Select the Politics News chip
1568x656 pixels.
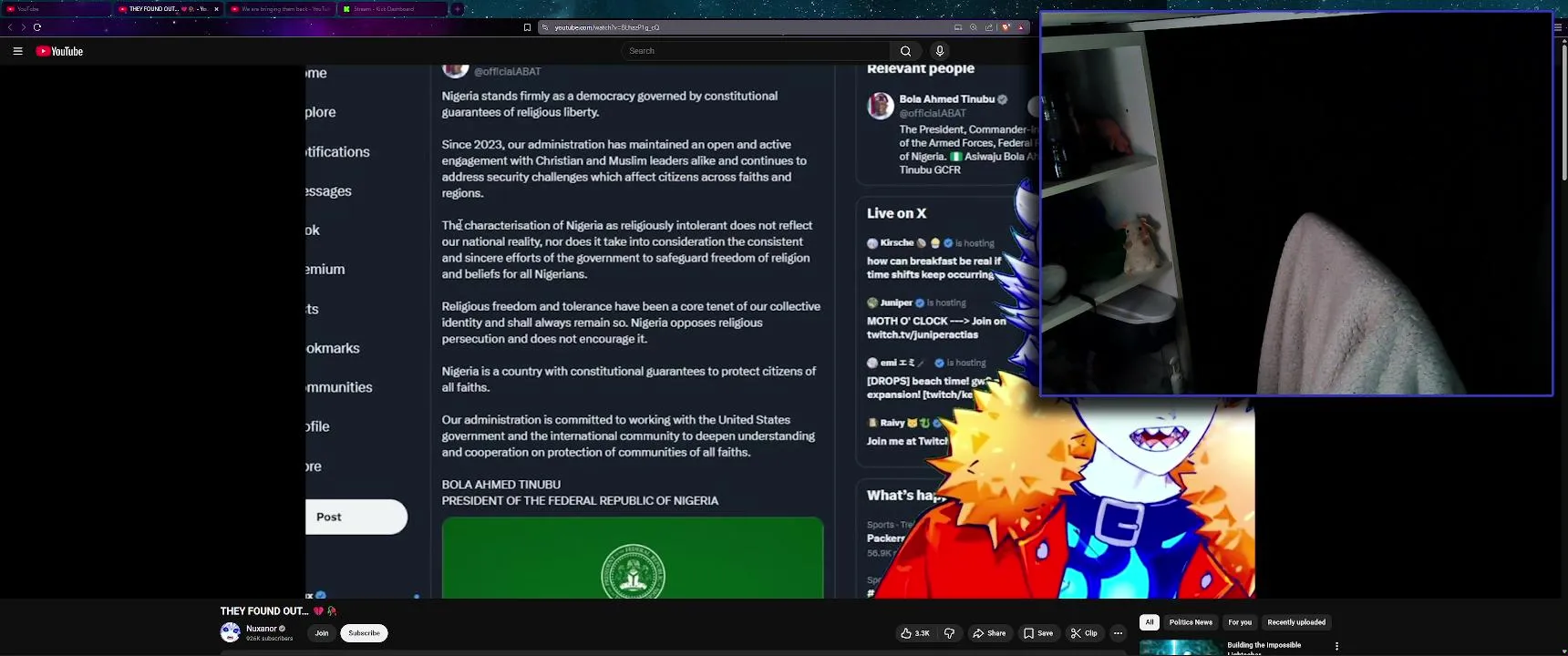(1191, 622)
